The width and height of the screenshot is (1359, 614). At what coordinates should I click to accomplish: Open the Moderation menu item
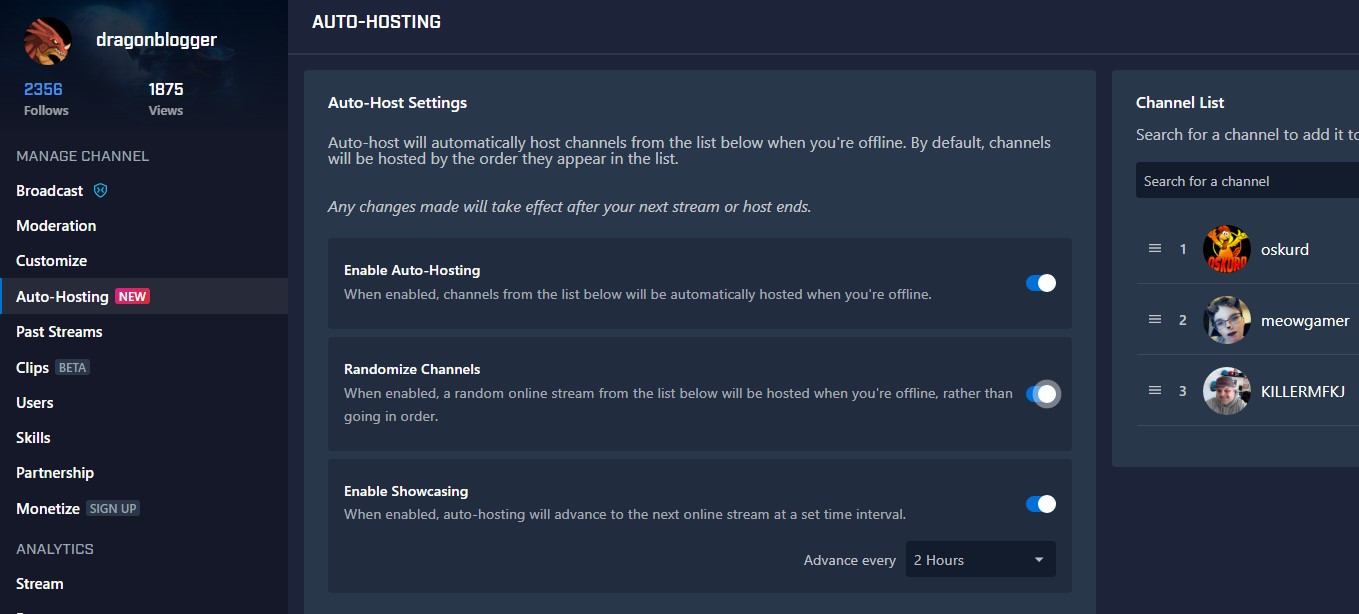point(56,226)
